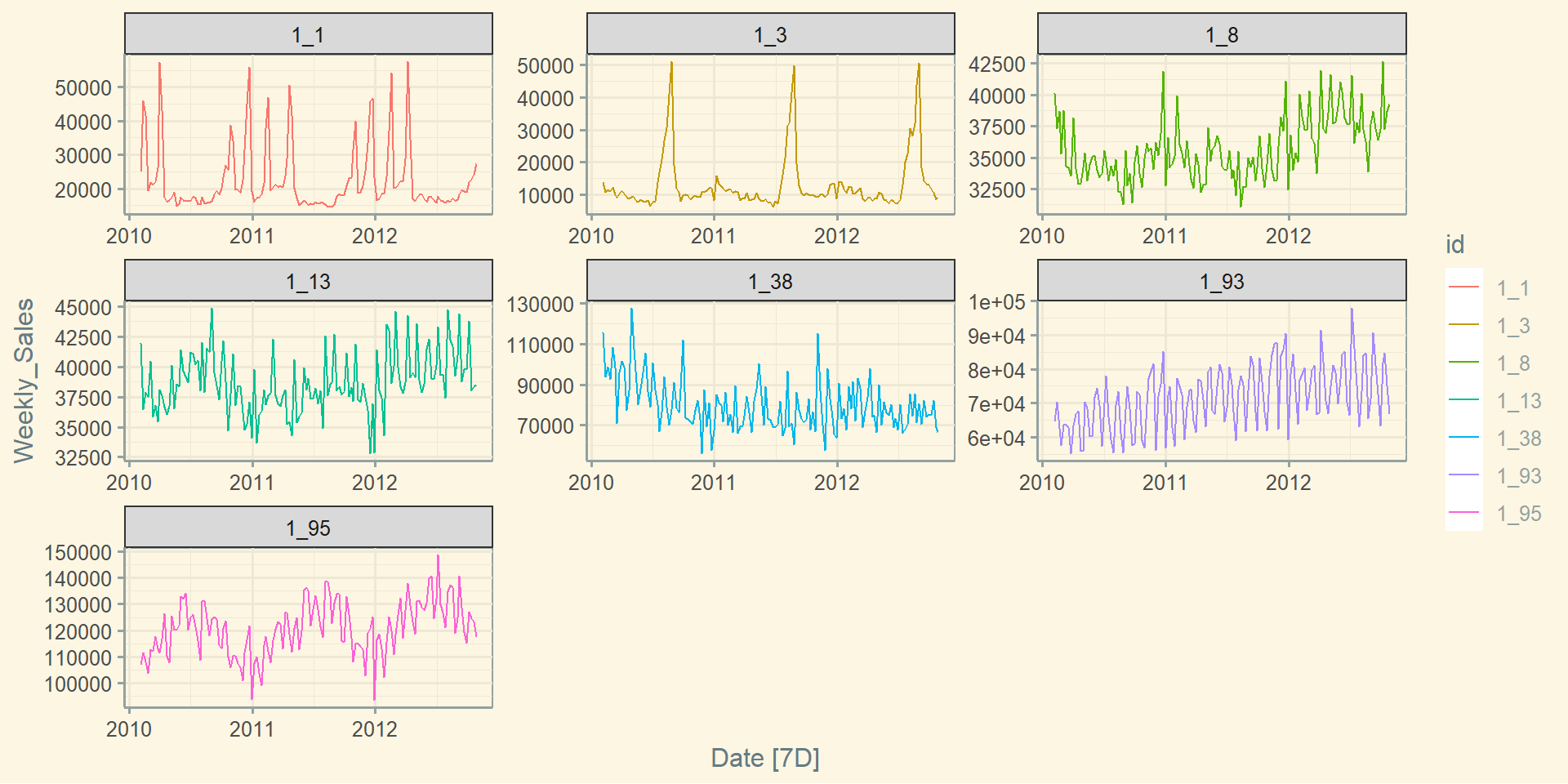Click the green 1_8 legend line key
The height and width of the screenshot is (784, 1568).
click(1463, 363)
